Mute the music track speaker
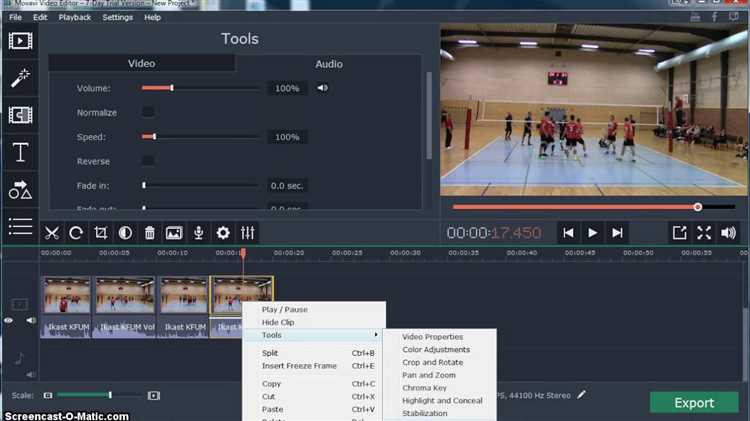 (x=31, y=375)
